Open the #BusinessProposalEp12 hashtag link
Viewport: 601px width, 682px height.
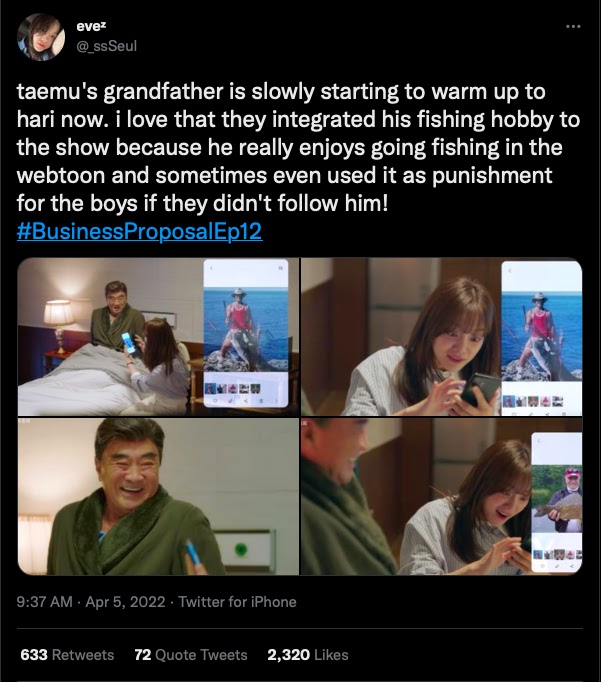coord(139,231)
